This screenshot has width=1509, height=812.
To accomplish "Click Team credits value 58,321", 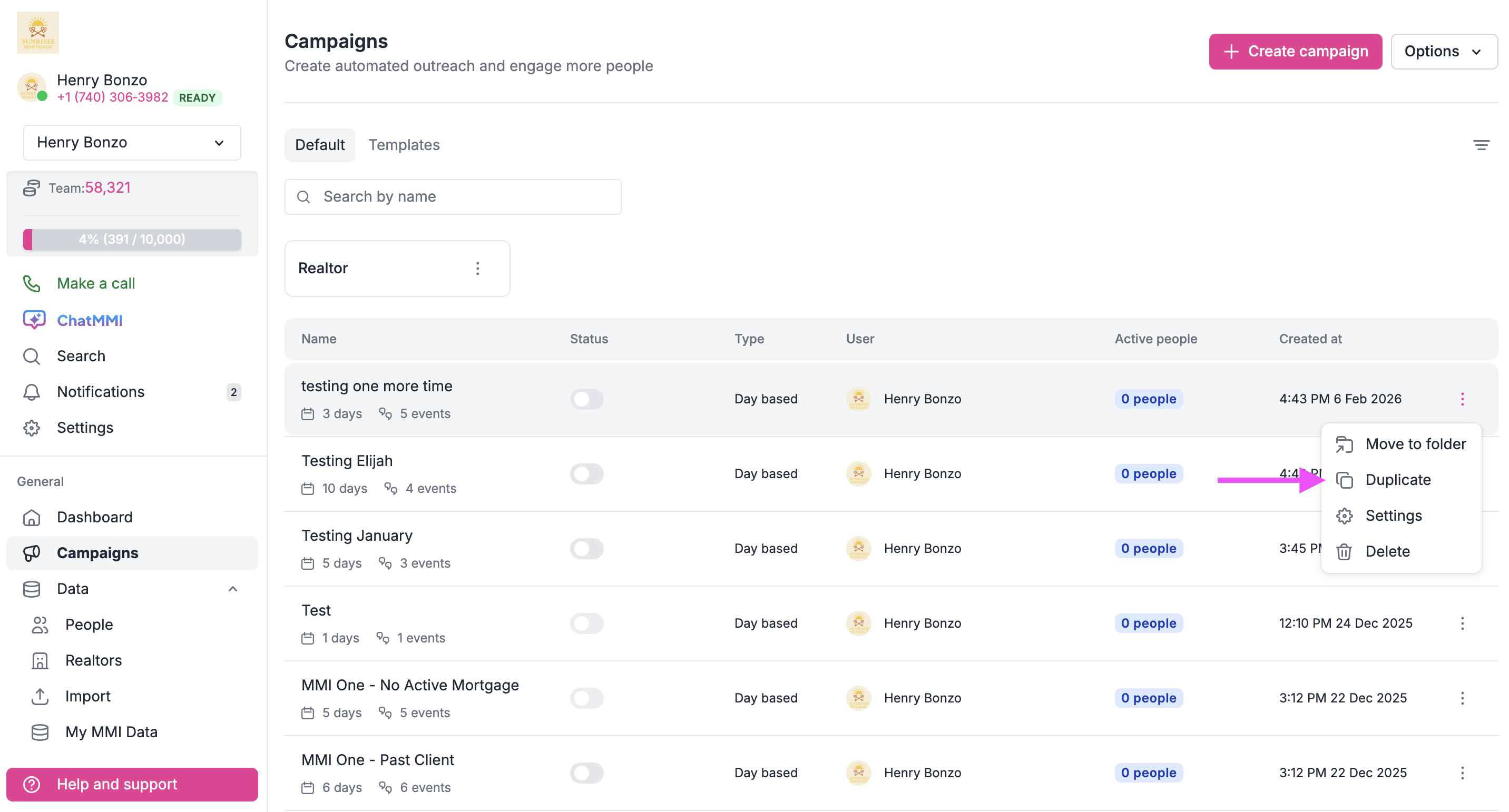I will point(108,187).
